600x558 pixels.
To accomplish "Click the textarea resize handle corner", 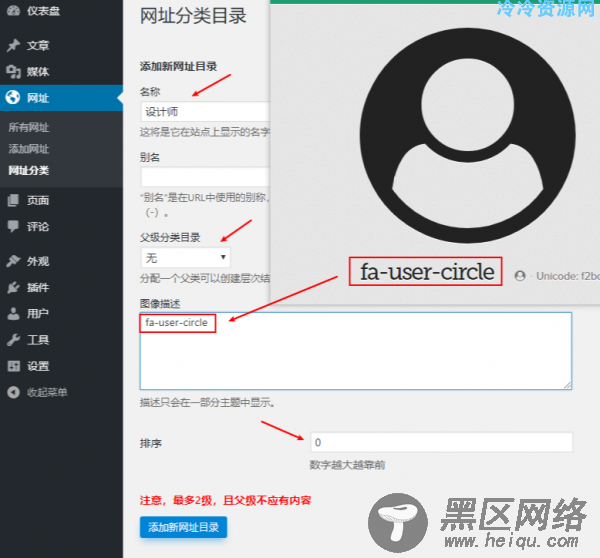I will click(567, 385).
